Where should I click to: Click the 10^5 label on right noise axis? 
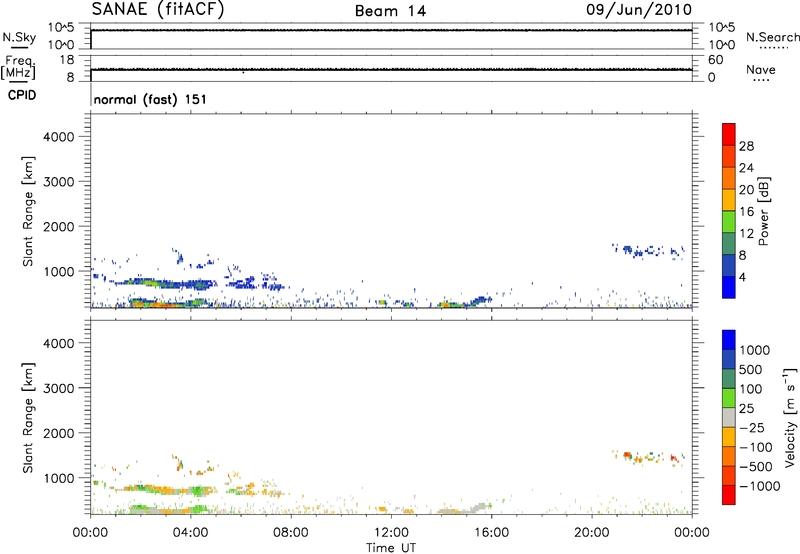coord(721,28)
